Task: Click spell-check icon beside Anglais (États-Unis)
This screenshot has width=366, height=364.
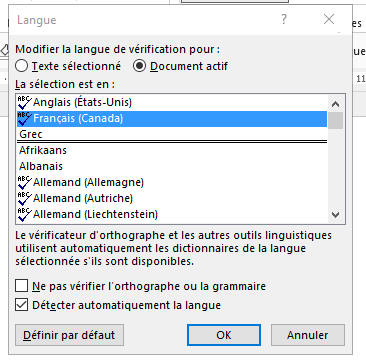Action: 25,102
